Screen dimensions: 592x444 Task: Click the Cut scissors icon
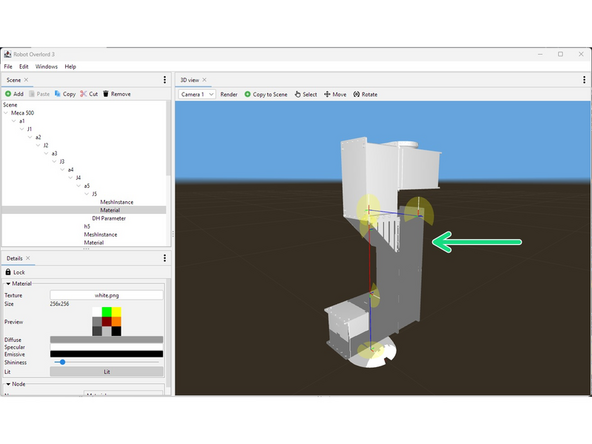[83, 94]
